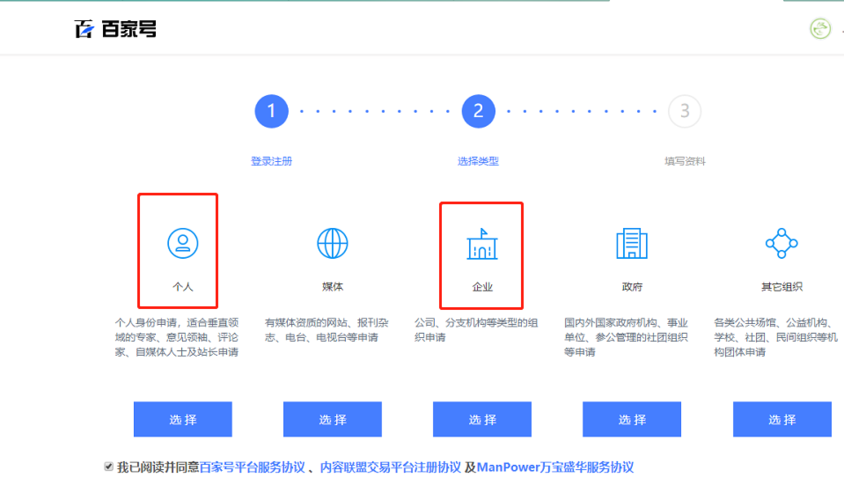The width and height of the screenshot is (844, 500).
Task: Click description starting 公司、分支机构
Action: pos(476,330)
